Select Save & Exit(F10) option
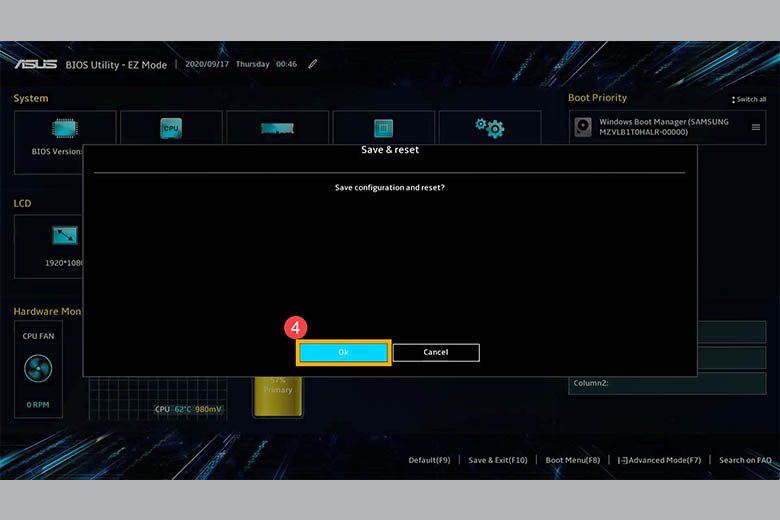The image size is (780, 520). (497, 460)
